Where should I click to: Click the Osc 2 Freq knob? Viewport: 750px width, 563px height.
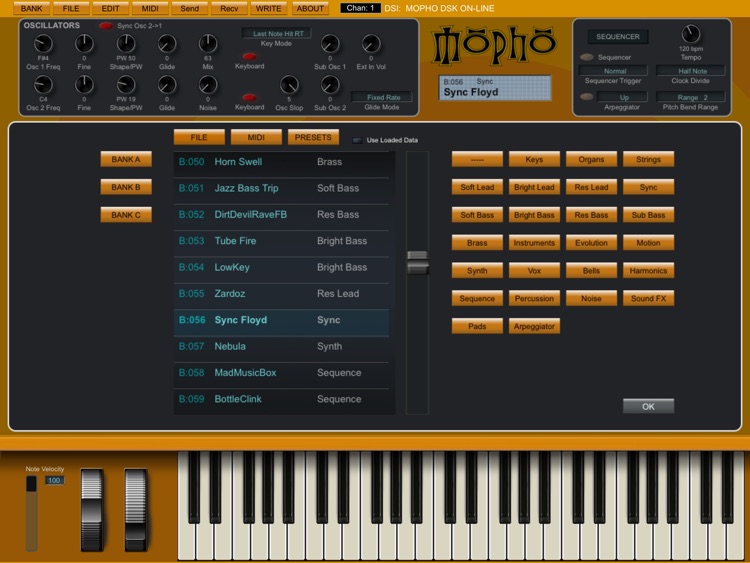point(43,85)
